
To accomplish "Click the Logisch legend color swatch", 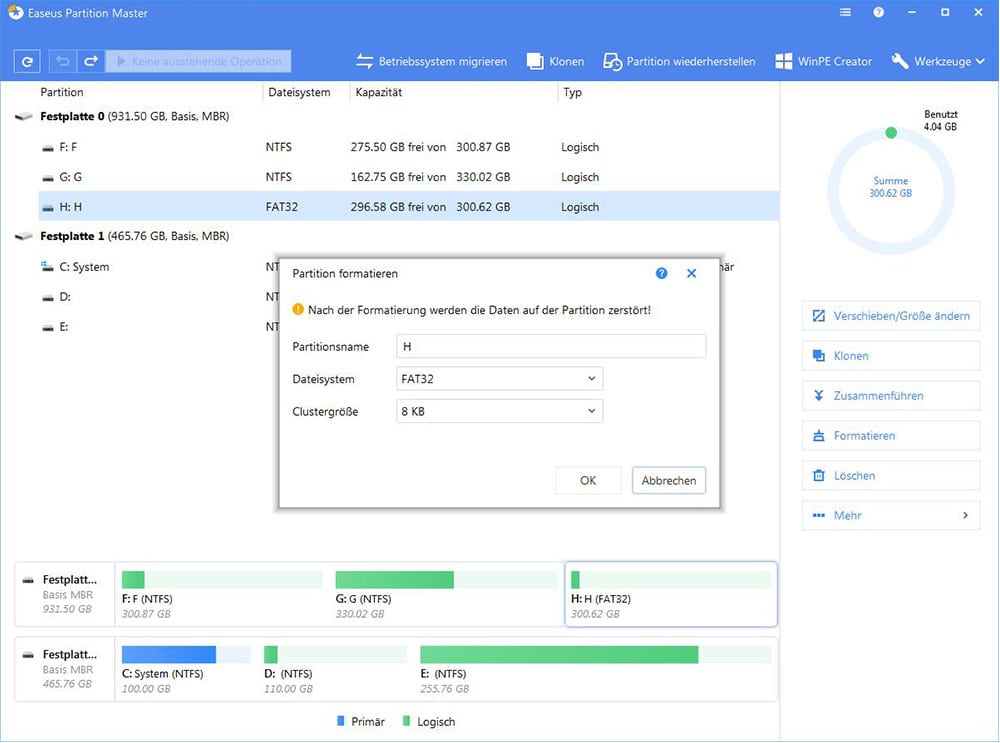I will point(406,721).
